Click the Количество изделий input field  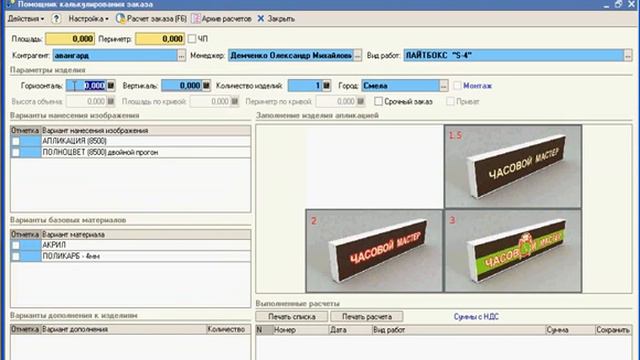(305, 86)
